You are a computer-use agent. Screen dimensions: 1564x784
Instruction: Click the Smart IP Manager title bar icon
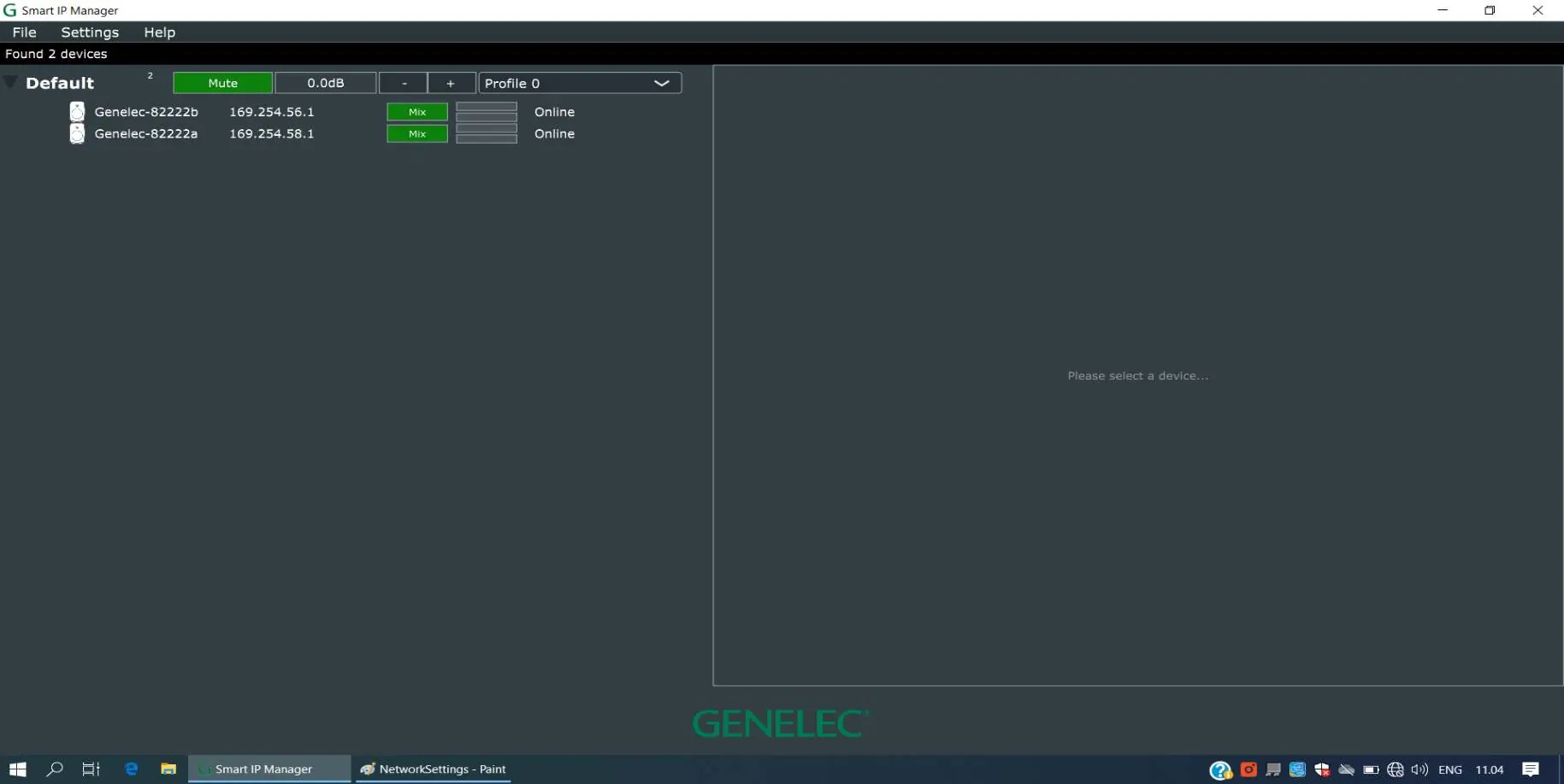click(x=10, y=10)
